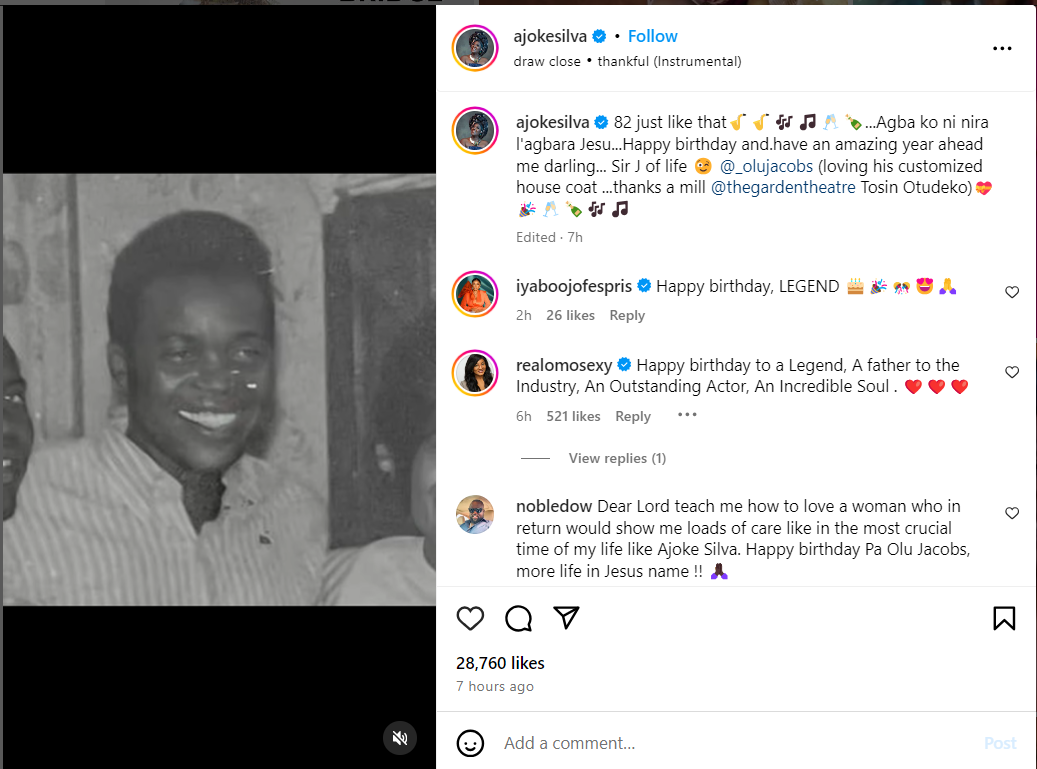View the 521 likes on realomosexy's comment
This screenshot has width=1037, height=769.
pyautogui.click(x=573, y=416)
